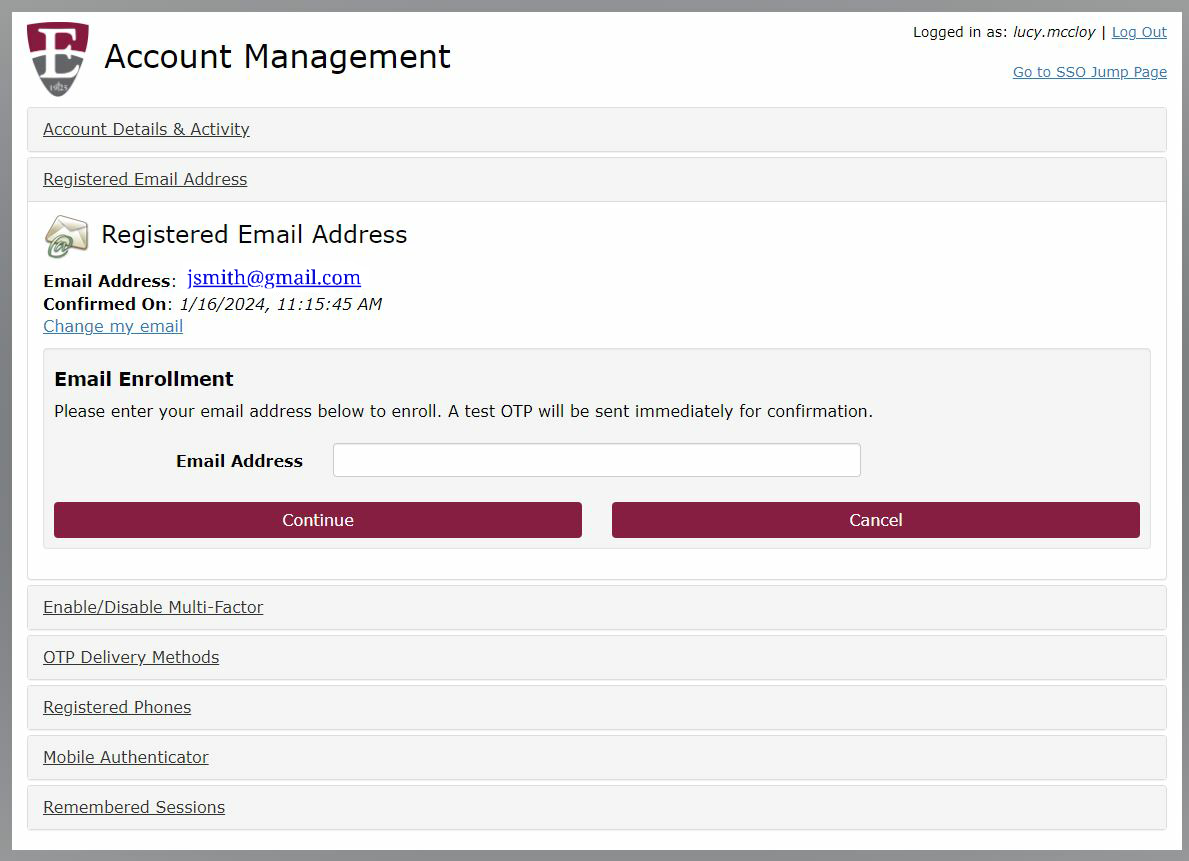Expand the Registered Phones section

click(x=117, y=707)
